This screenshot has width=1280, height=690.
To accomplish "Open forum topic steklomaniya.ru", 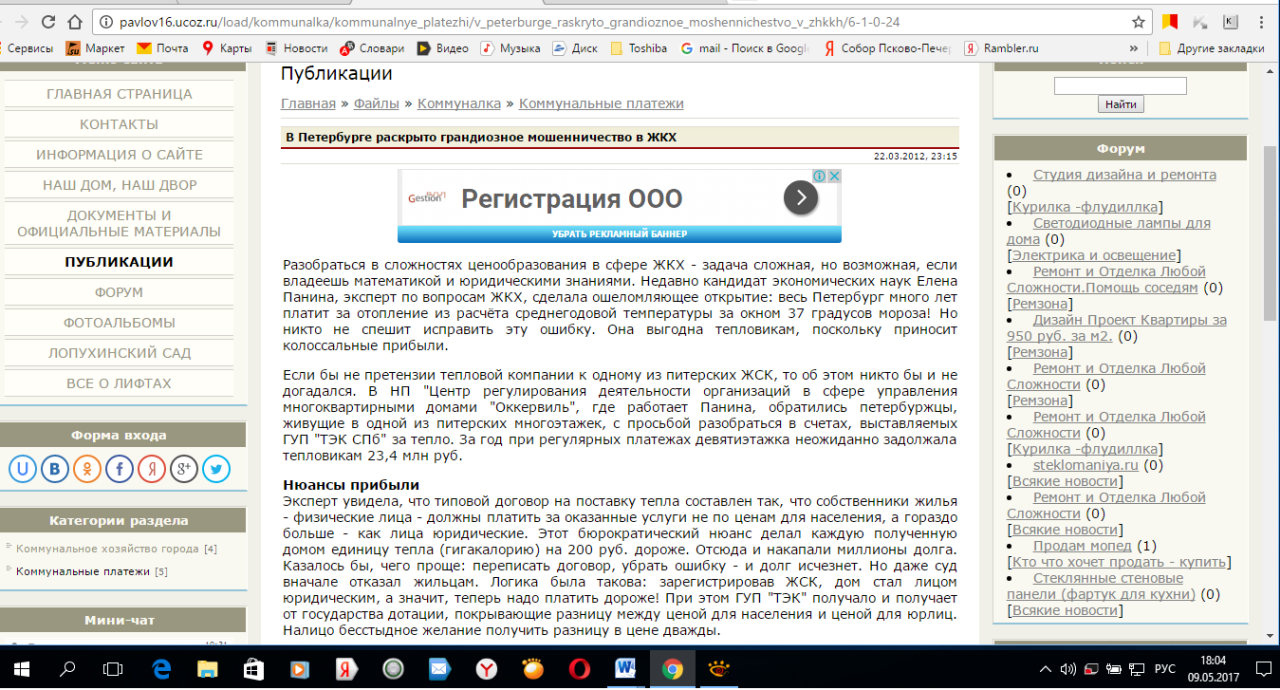I will (1086, 465).
